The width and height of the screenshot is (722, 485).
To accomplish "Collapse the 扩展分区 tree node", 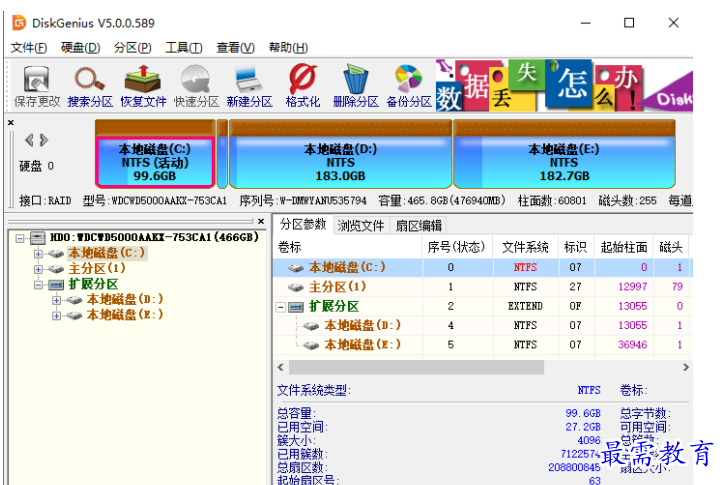I will (x=38, y=285).
